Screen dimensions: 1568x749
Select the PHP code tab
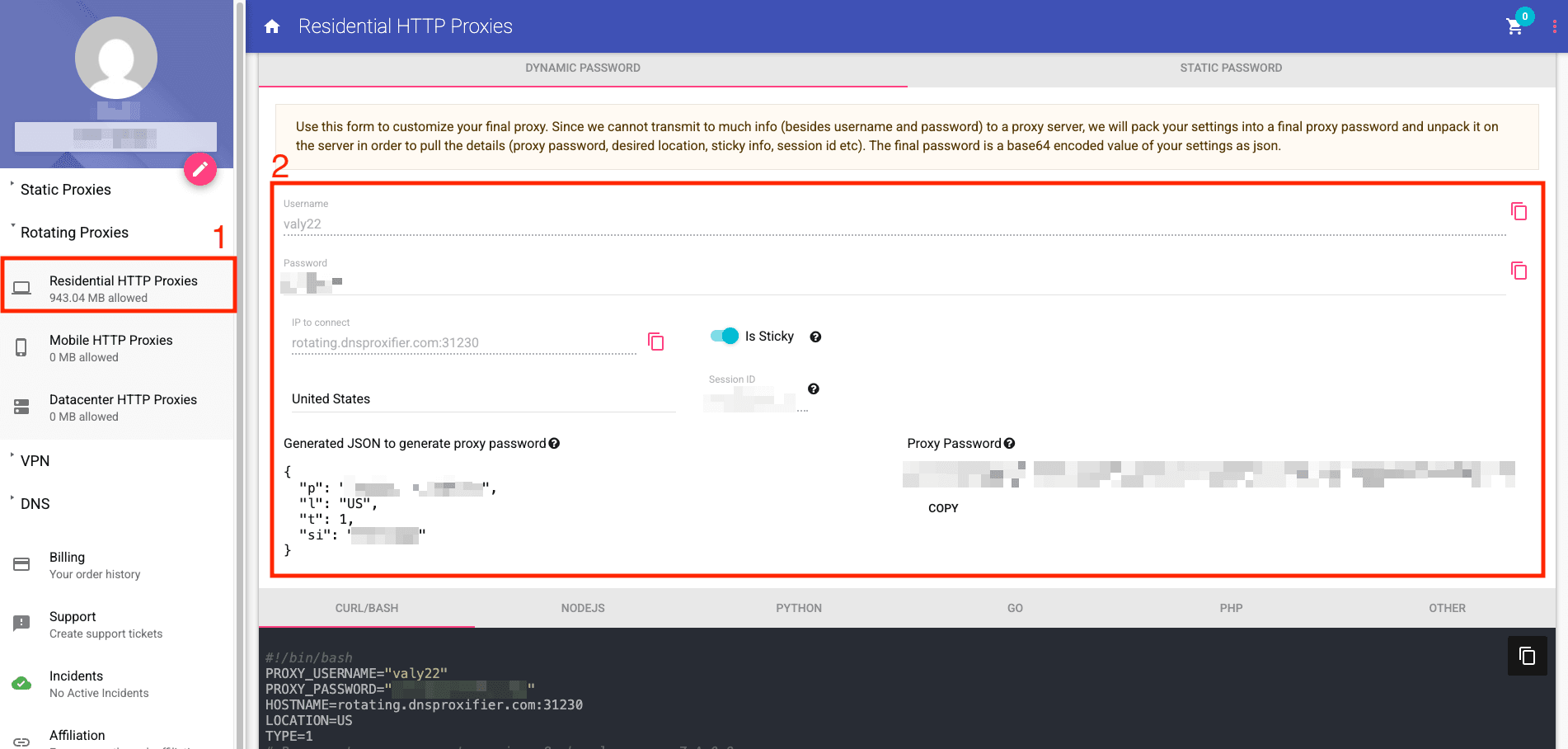point(1231,608)
